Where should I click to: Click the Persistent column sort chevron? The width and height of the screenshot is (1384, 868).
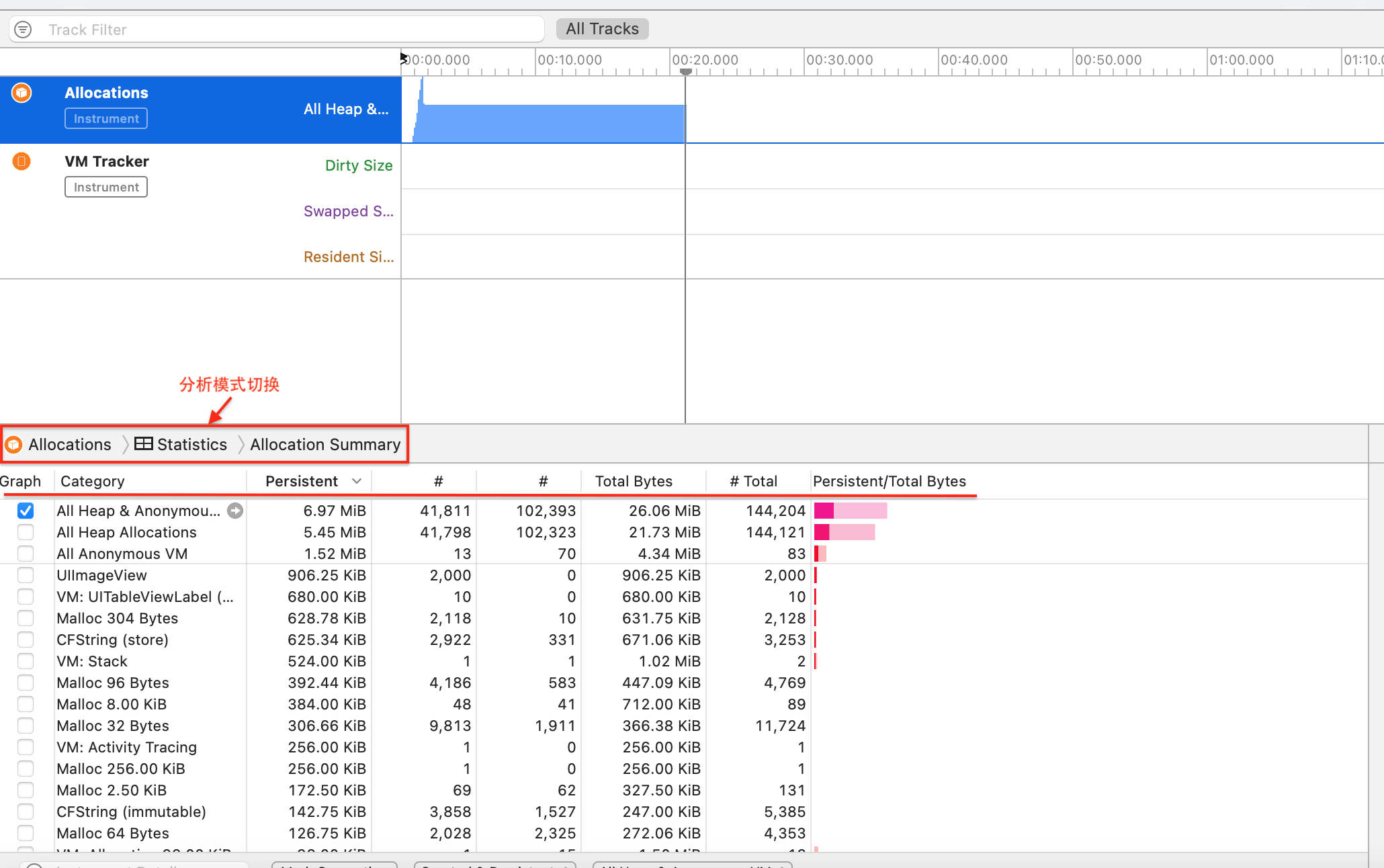pos(357,481)
